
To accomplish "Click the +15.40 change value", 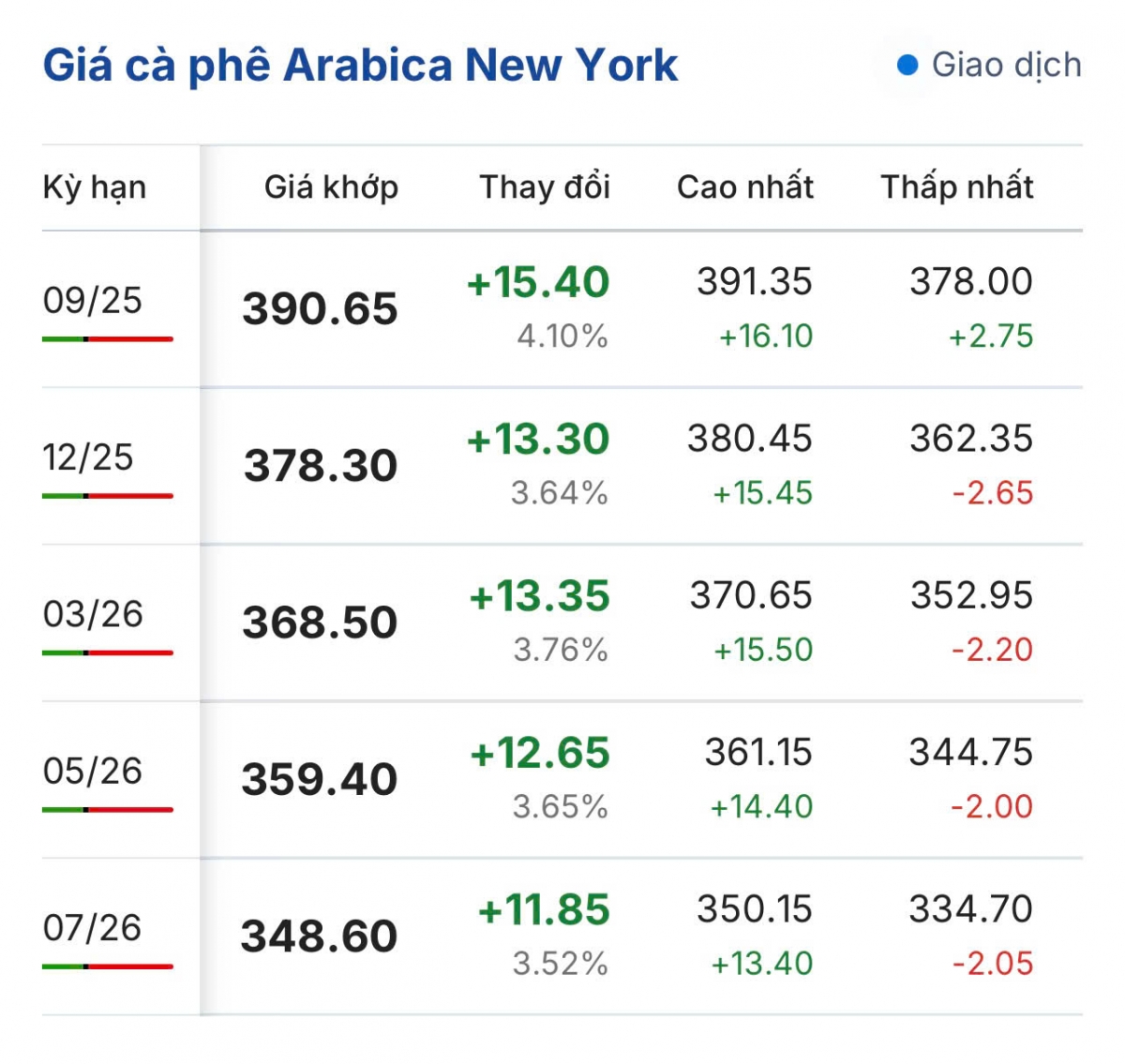I will [x=538, y=282].
